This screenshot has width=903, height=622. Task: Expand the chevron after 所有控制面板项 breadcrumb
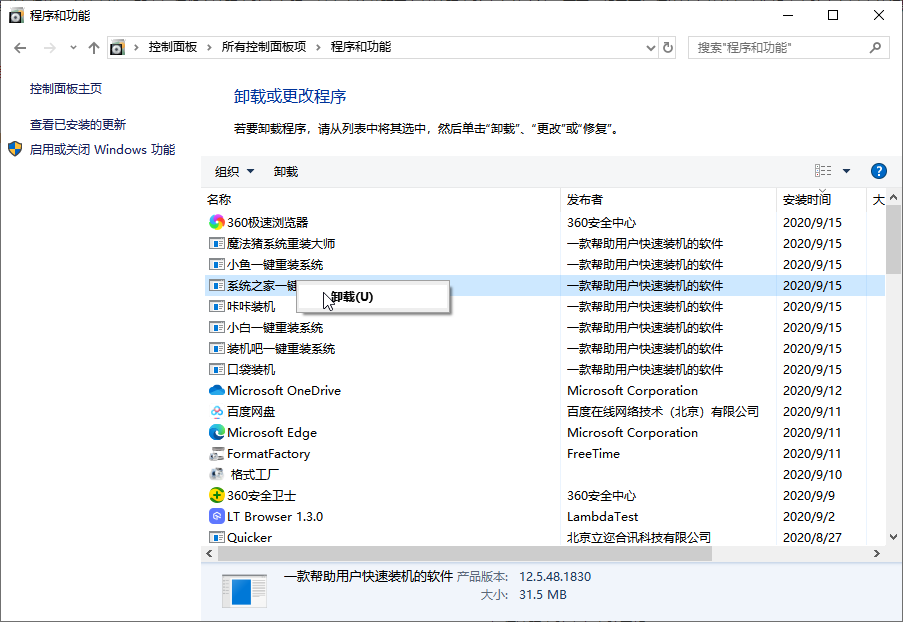coord(318,48)
